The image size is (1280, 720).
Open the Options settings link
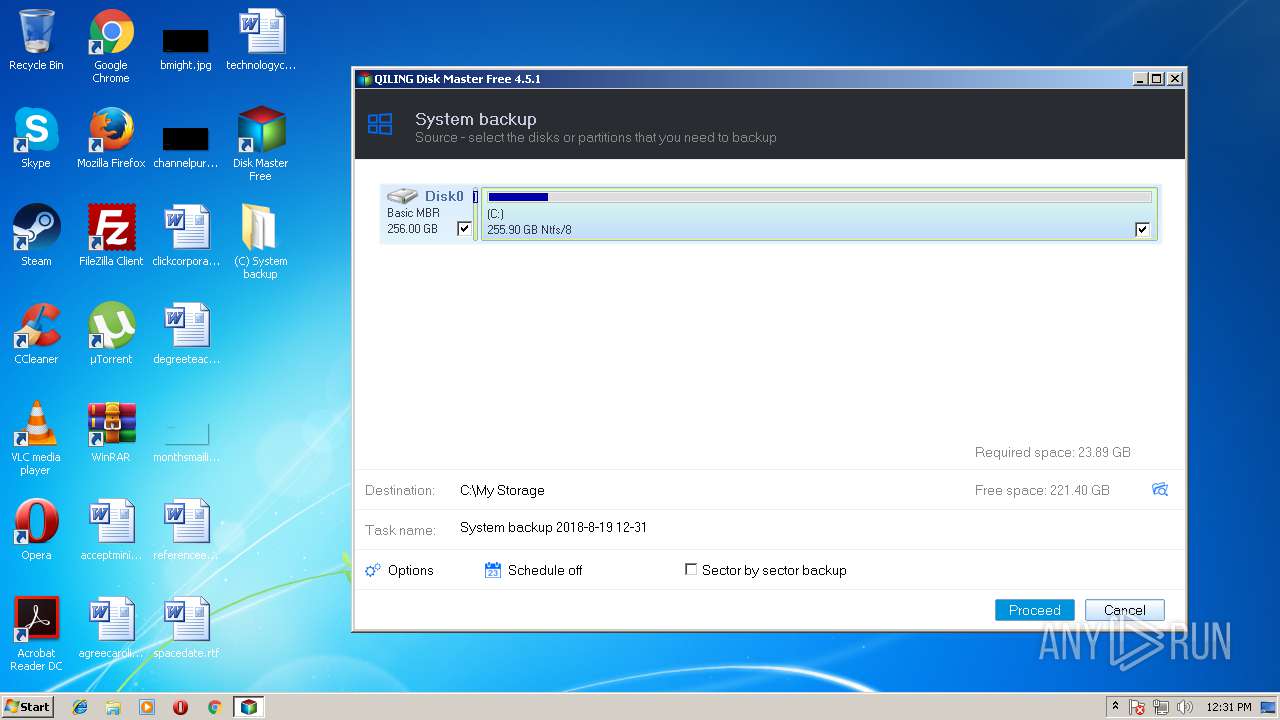point(411,570)
